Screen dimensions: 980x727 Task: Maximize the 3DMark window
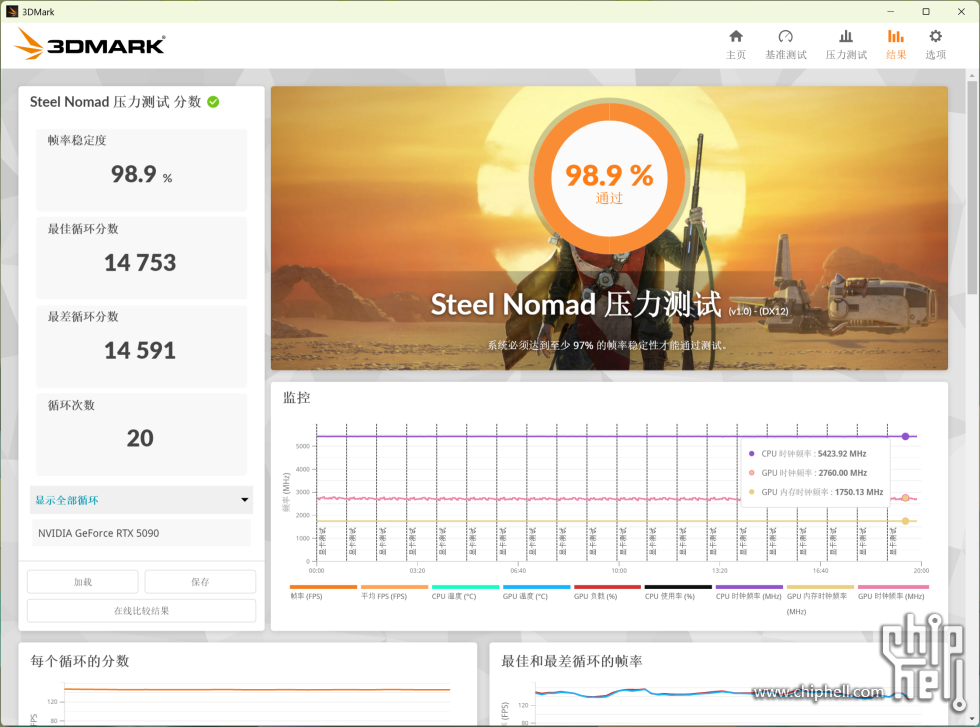[926, 11]
